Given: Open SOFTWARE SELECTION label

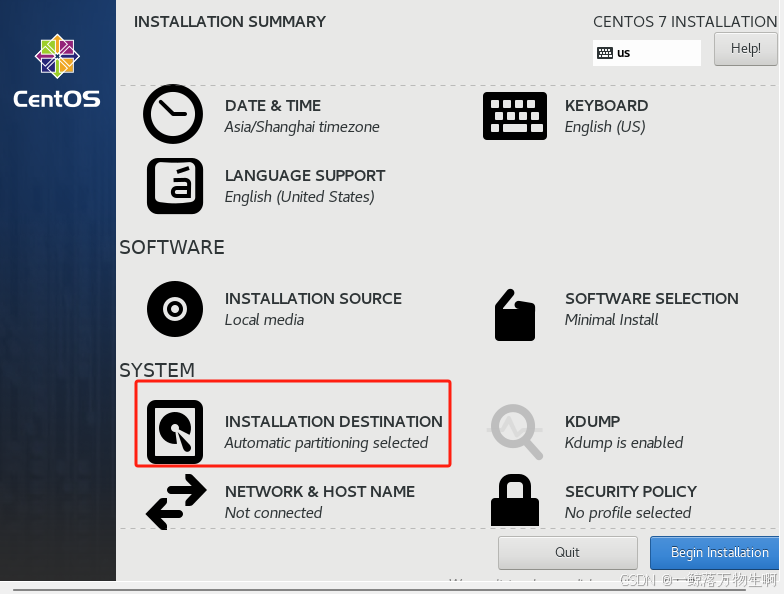Looking at the screenshot, I should (652, 298).
